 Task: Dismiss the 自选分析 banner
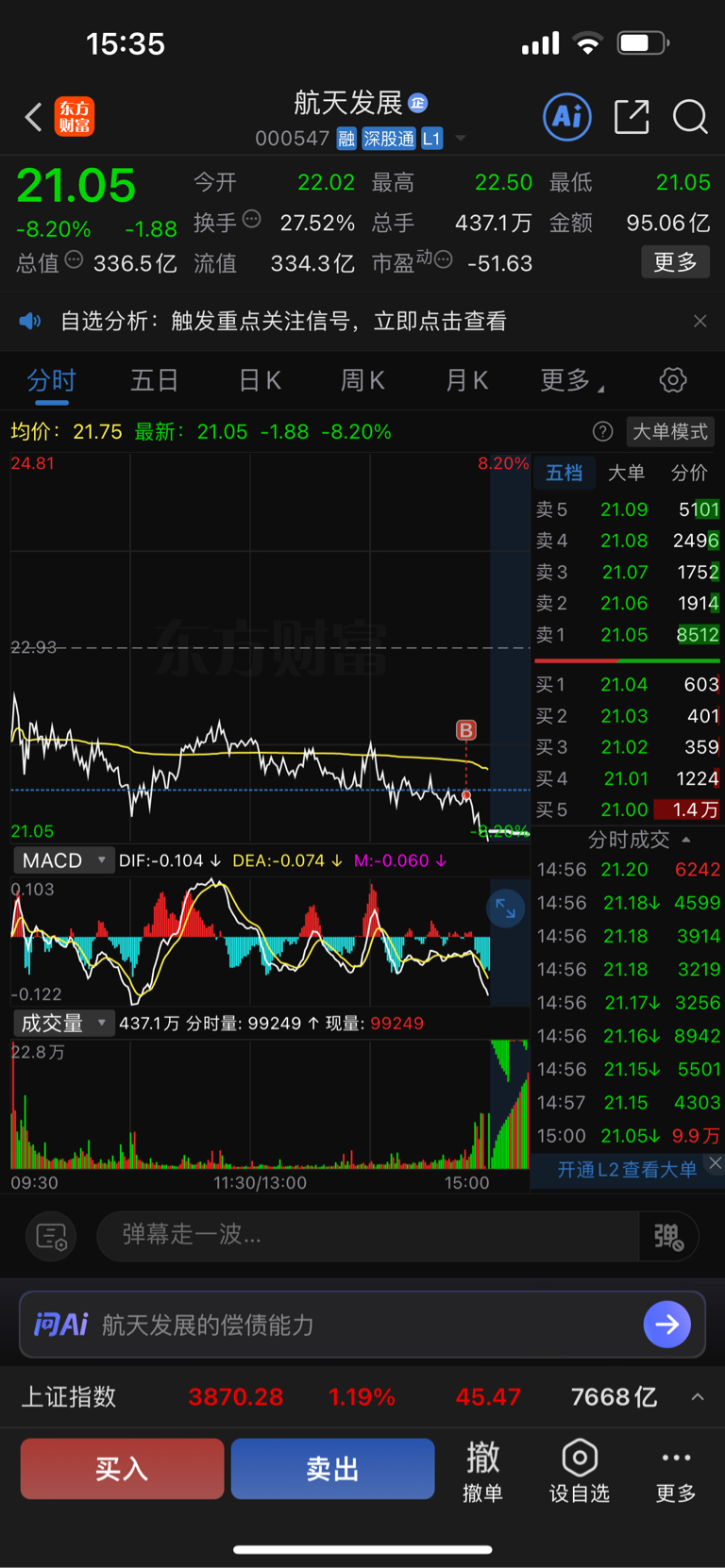(700, 322)
